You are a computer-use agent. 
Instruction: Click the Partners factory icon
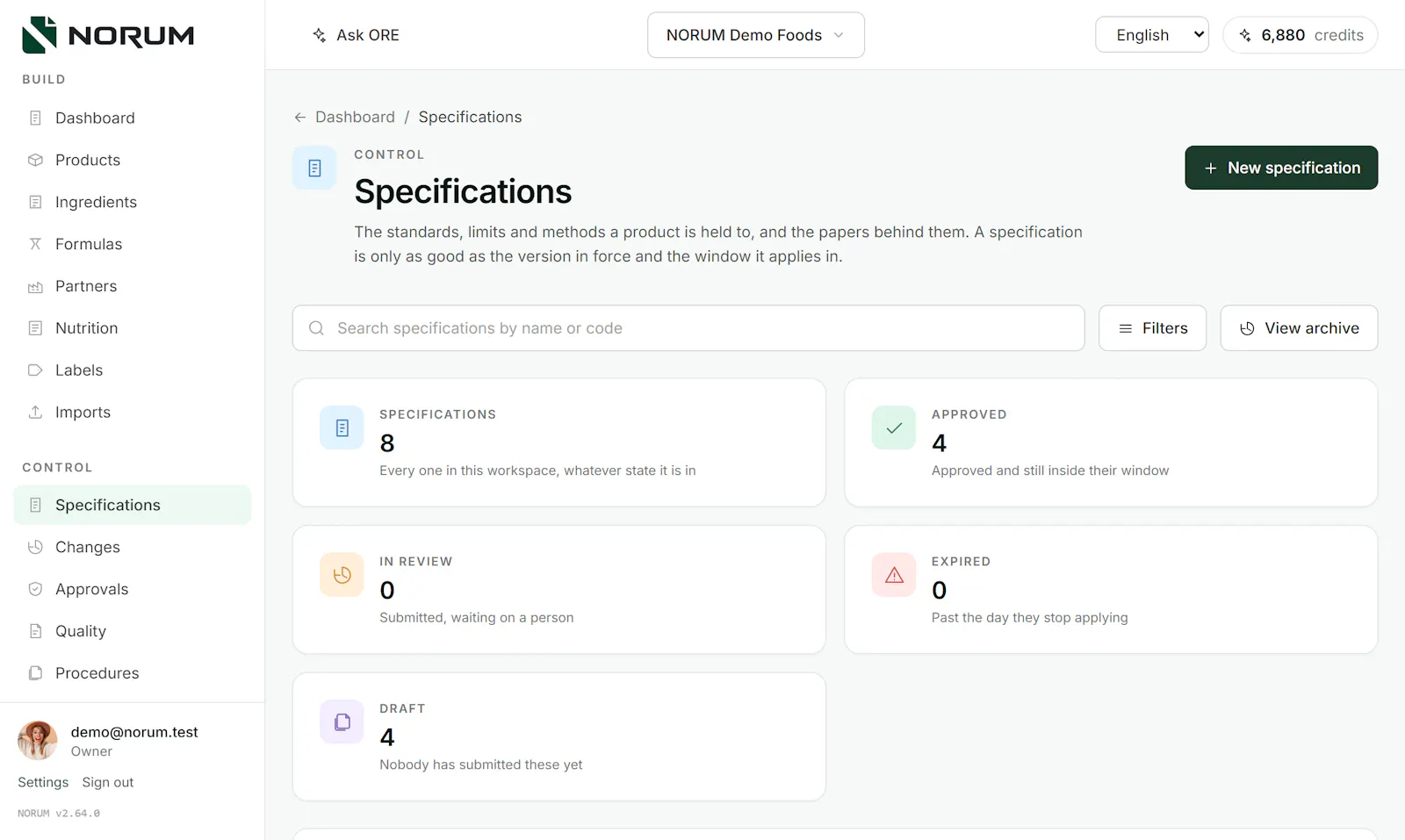click(x=35, y=286)
